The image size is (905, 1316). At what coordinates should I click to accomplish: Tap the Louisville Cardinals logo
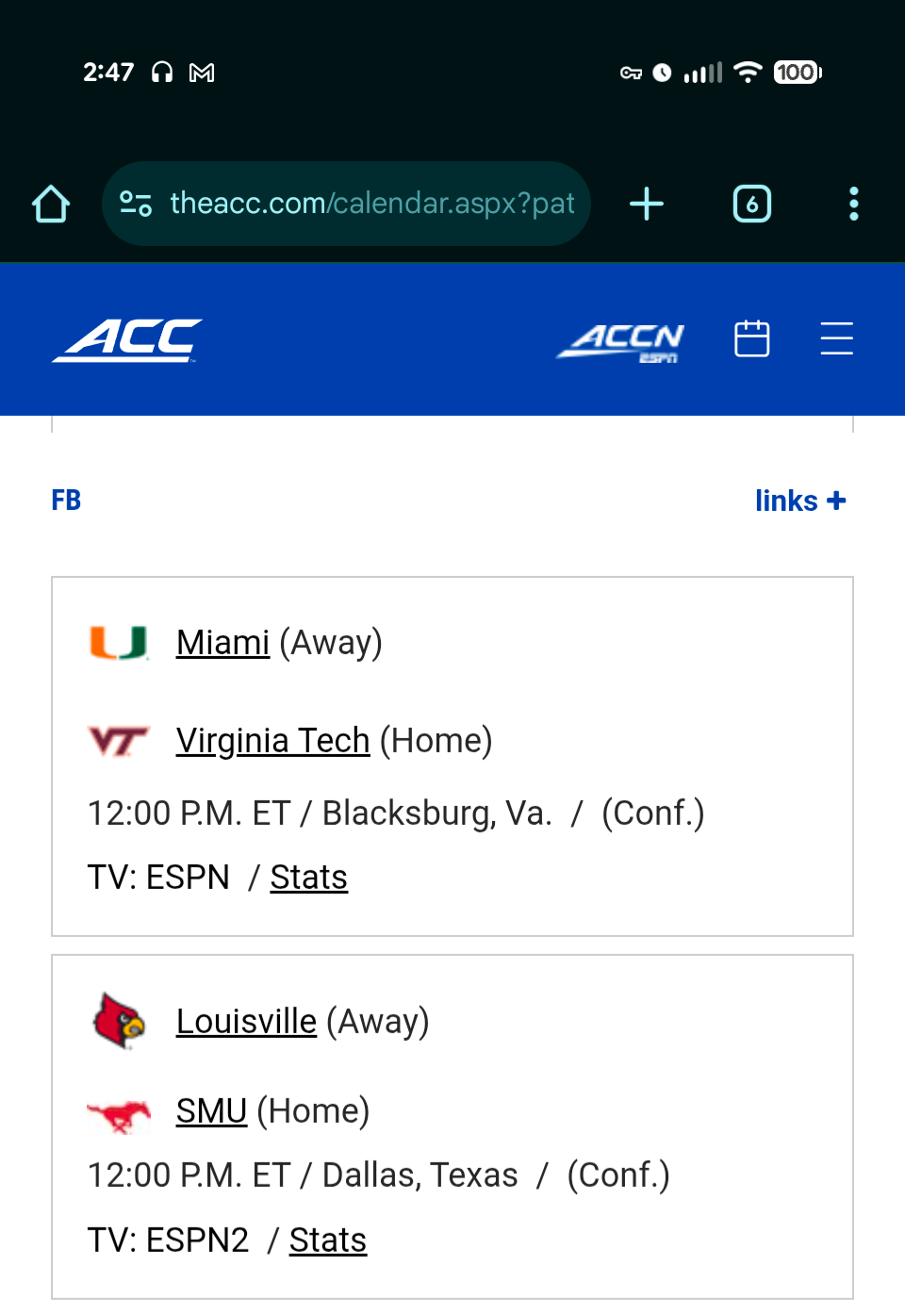(119, 1021)
